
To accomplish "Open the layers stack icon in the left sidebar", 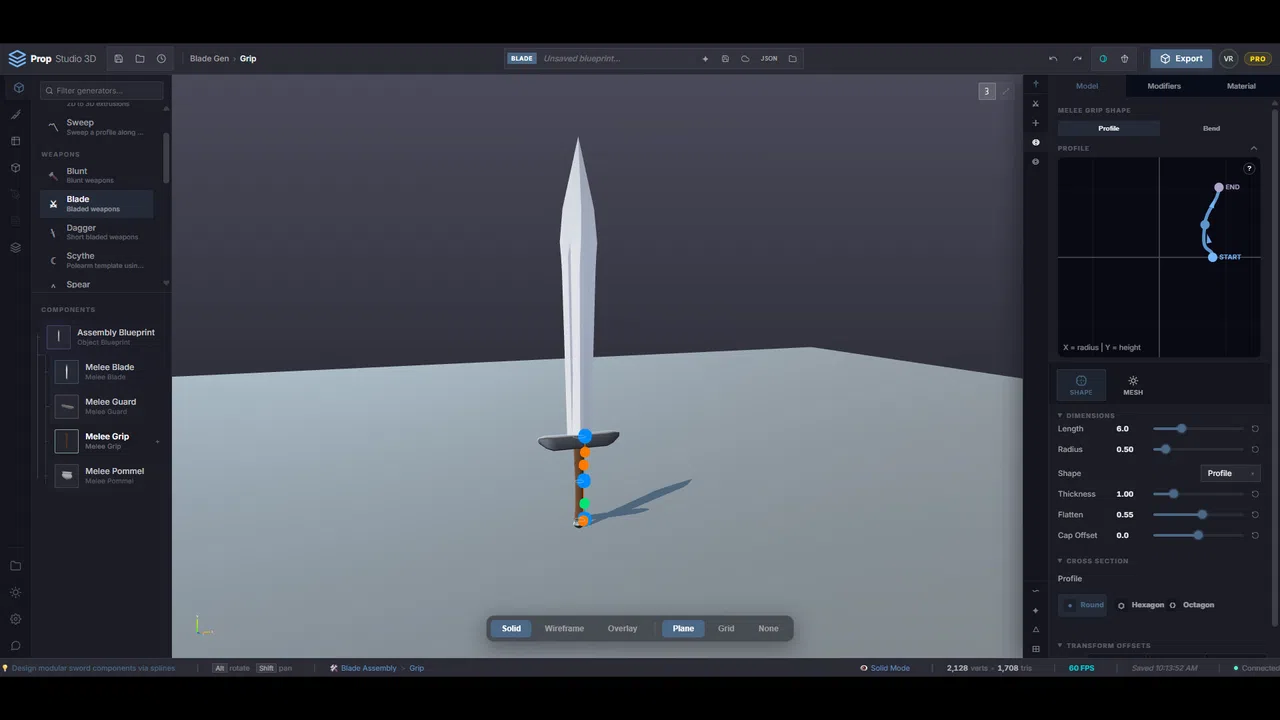I will click(x=16, y=247).
